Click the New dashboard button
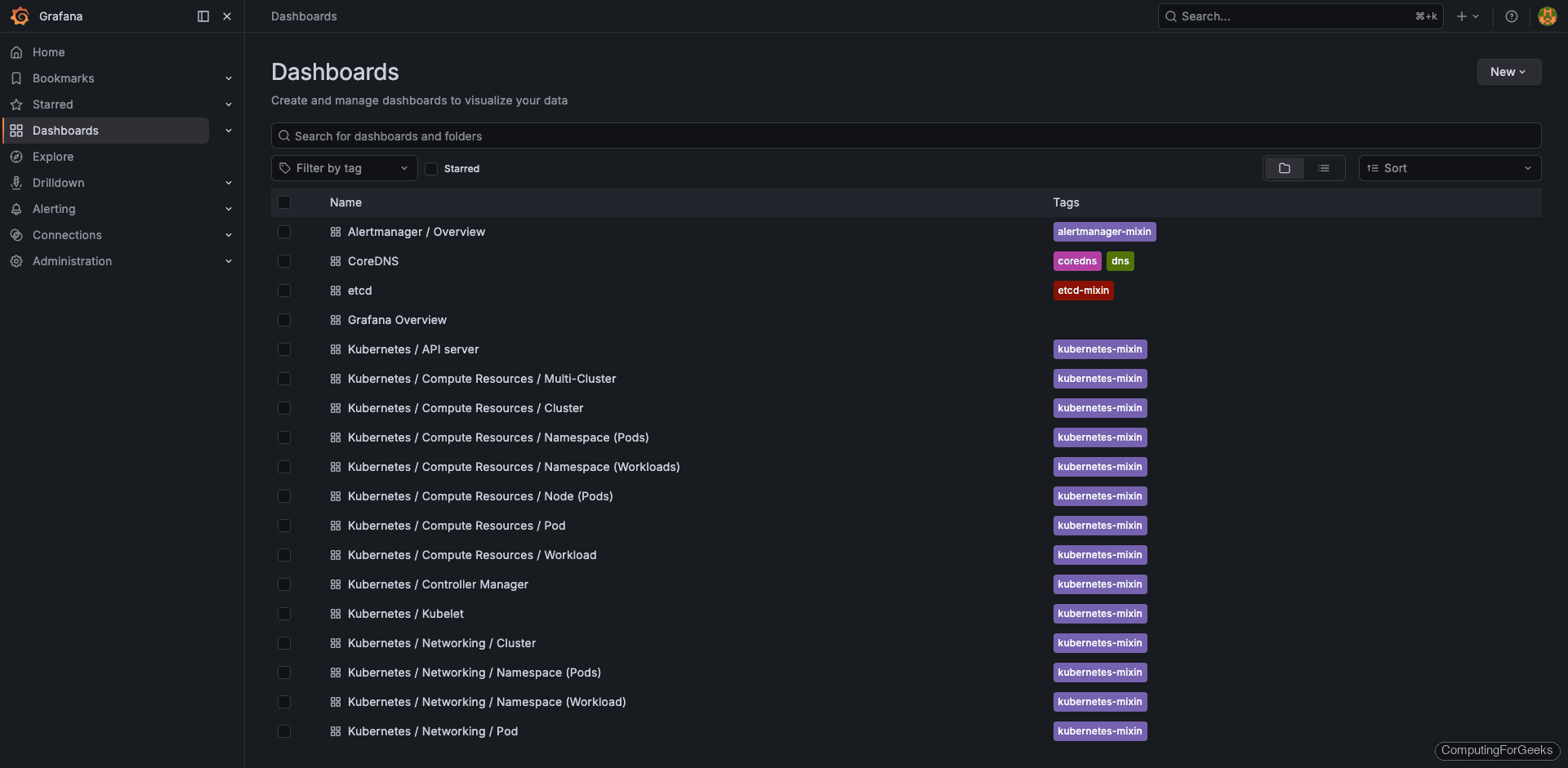Screen dimensions: 1568x768 [1508, 72]
